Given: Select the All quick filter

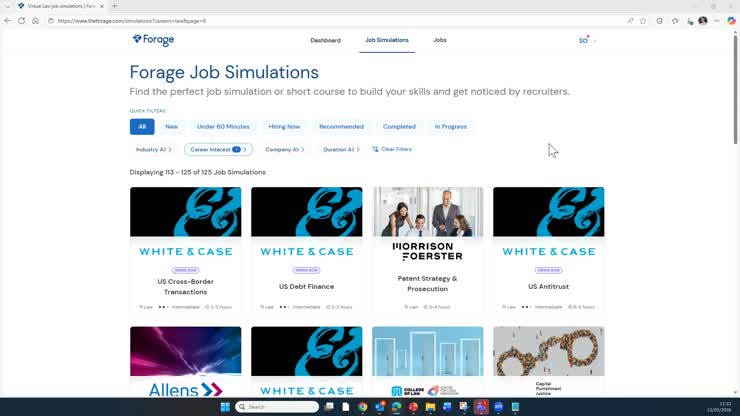Looking at the screenshot, I should coord(142,127).
